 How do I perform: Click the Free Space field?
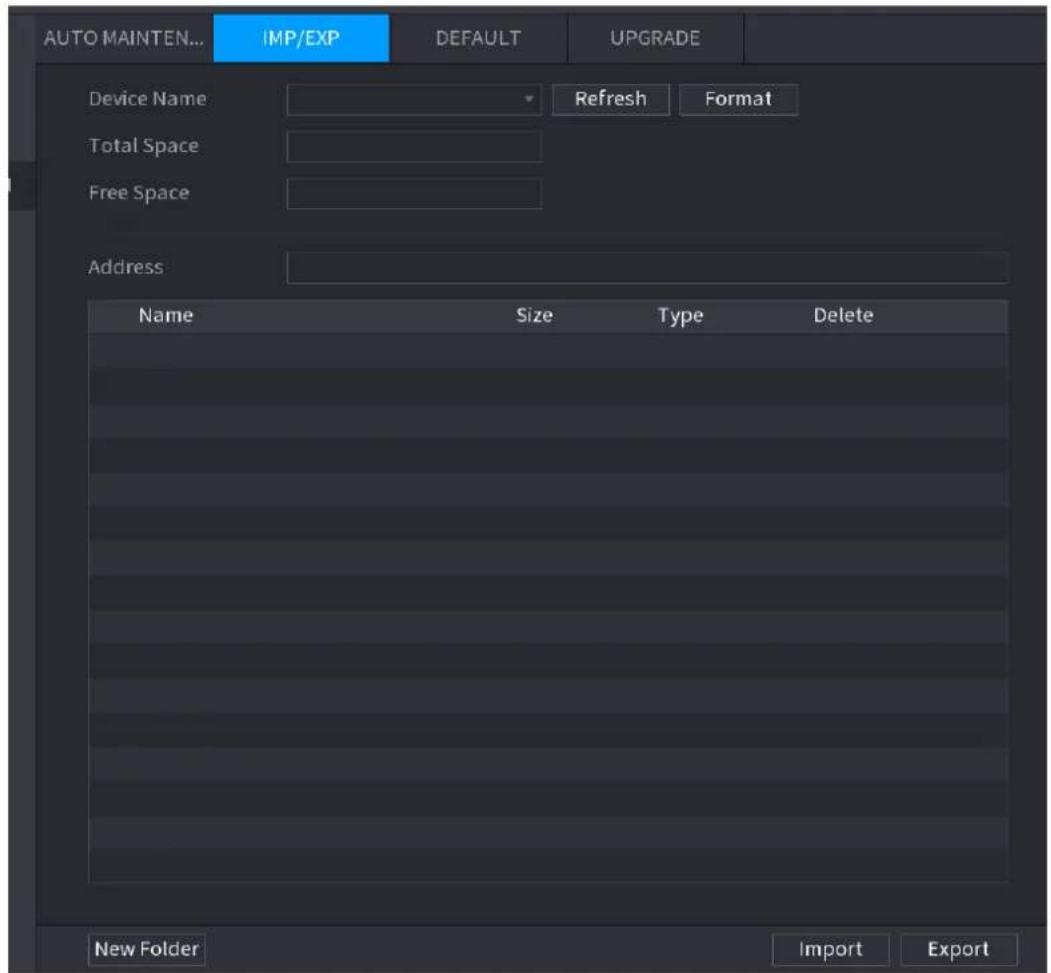pos(414,194)
